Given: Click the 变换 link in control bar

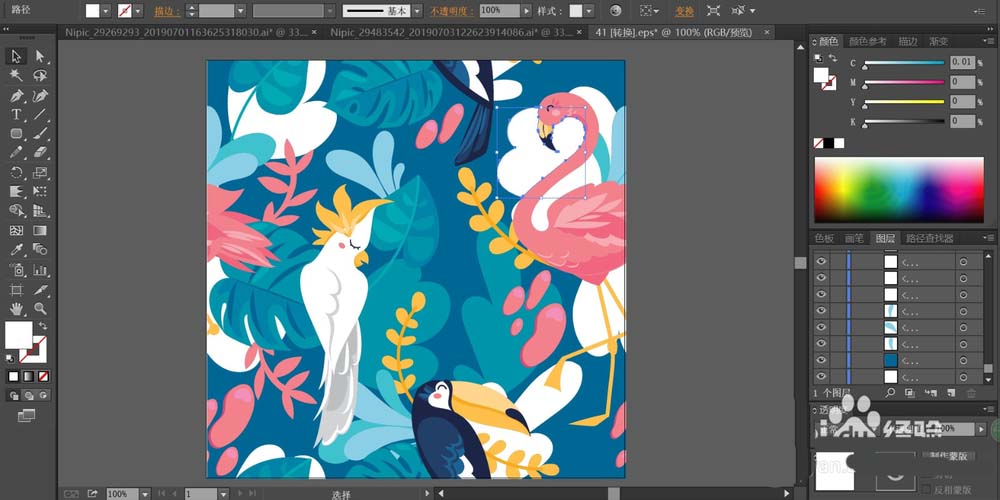Looking at the screenshot, I should pyautogui.click(x=684, y=11).
